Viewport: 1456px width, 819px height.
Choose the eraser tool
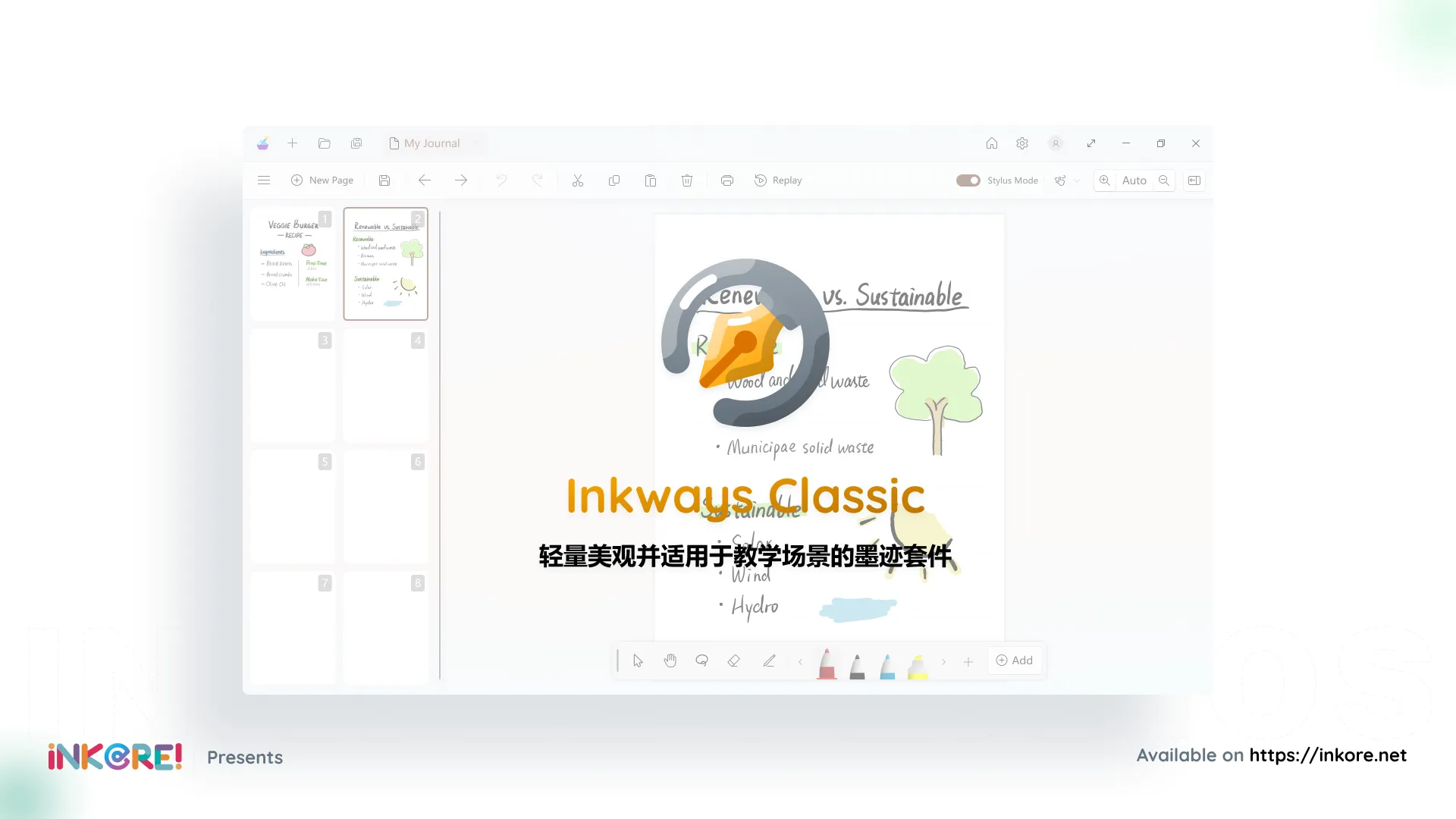coord(733,661)
